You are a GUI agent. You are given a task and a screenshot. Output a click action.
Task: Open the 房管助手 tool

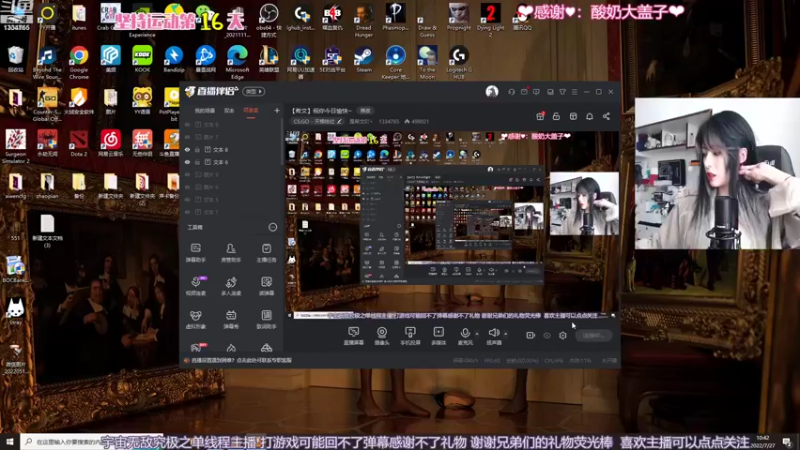tap(231, 252)
